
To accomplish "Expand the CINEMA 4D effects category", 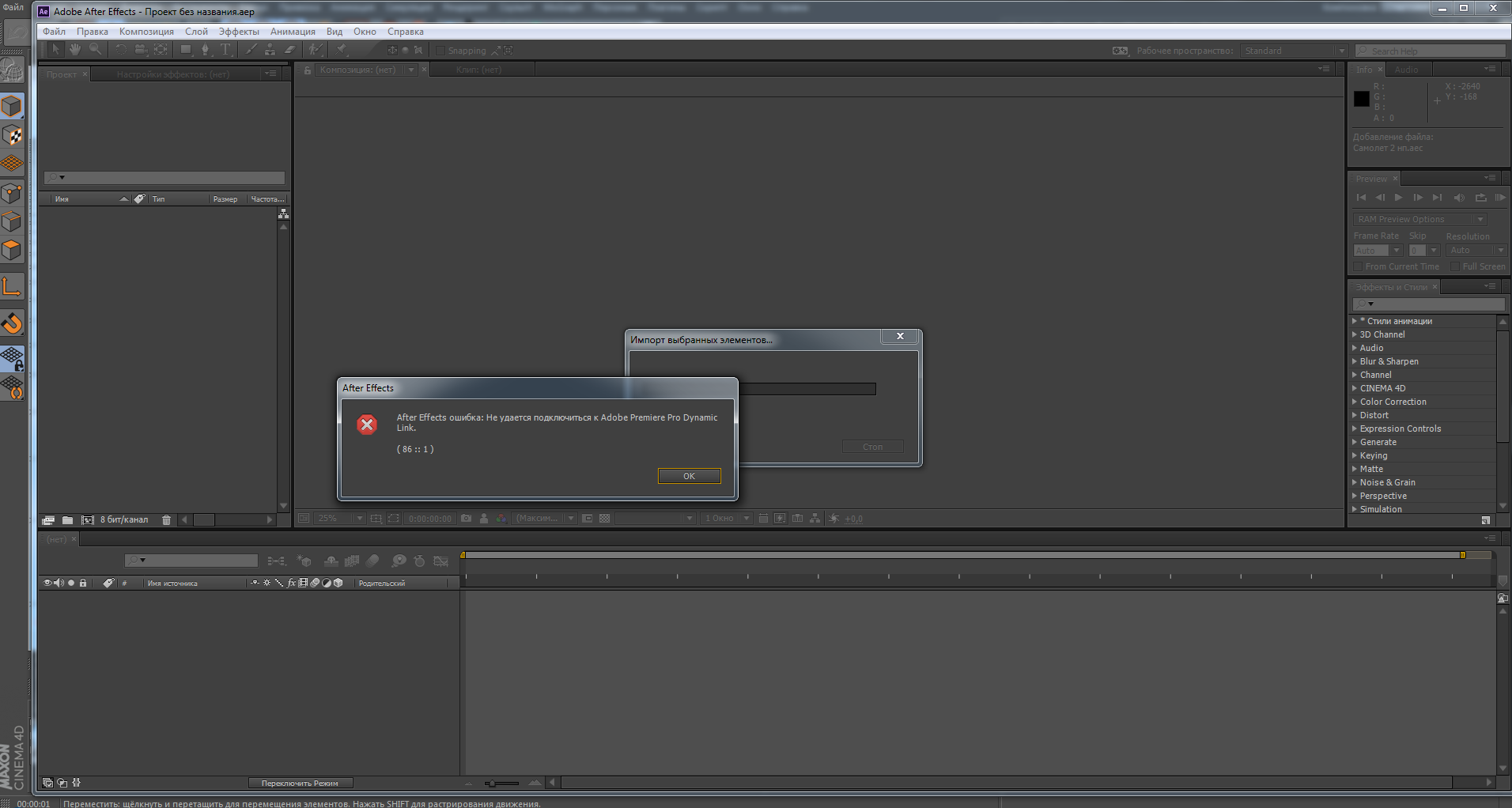I will [1354, 388].
